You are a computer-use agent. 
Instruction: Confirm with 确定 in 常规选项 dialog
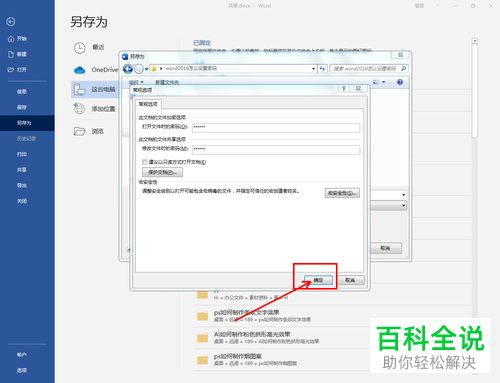point(318,280)
